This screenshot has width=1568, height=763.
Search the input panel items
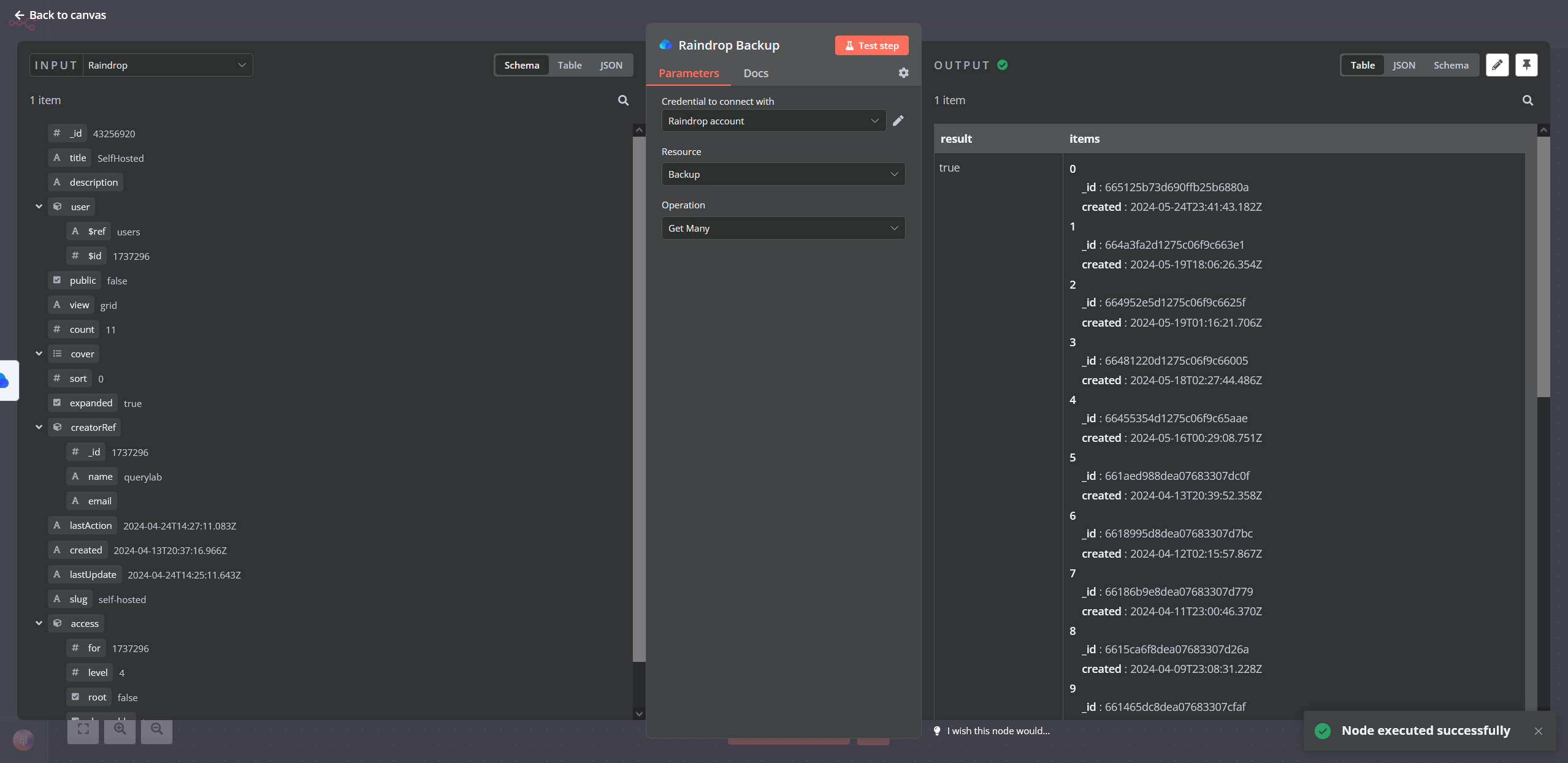(623, 101)
